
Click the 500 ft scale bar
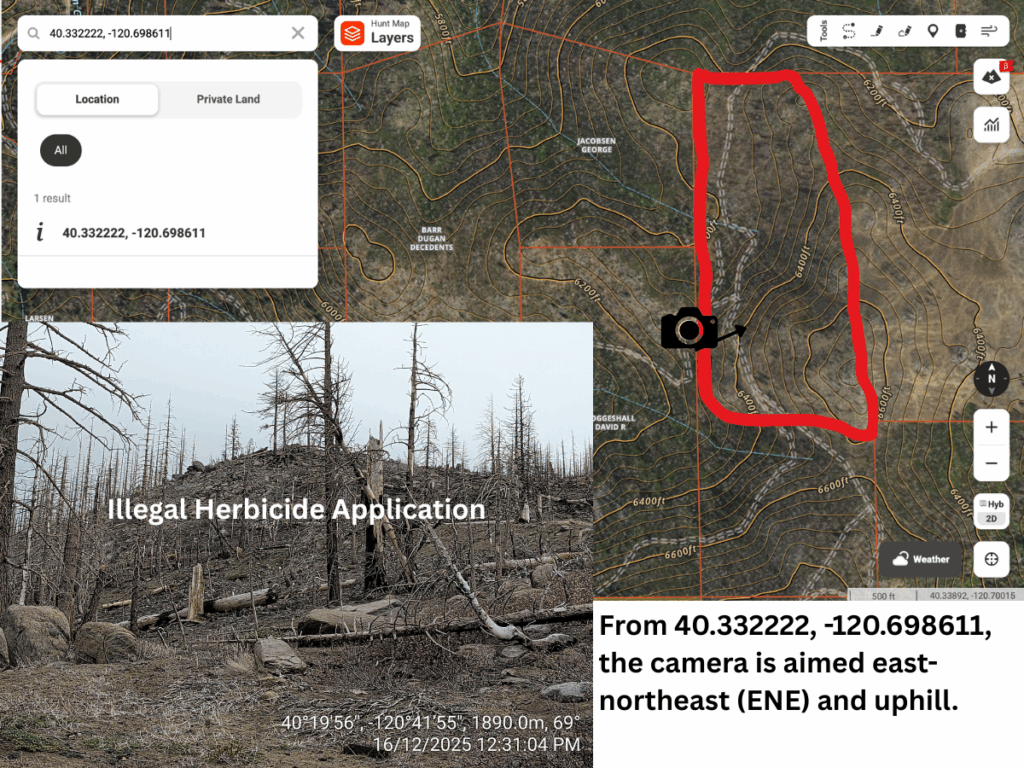[x=883, y=596]
